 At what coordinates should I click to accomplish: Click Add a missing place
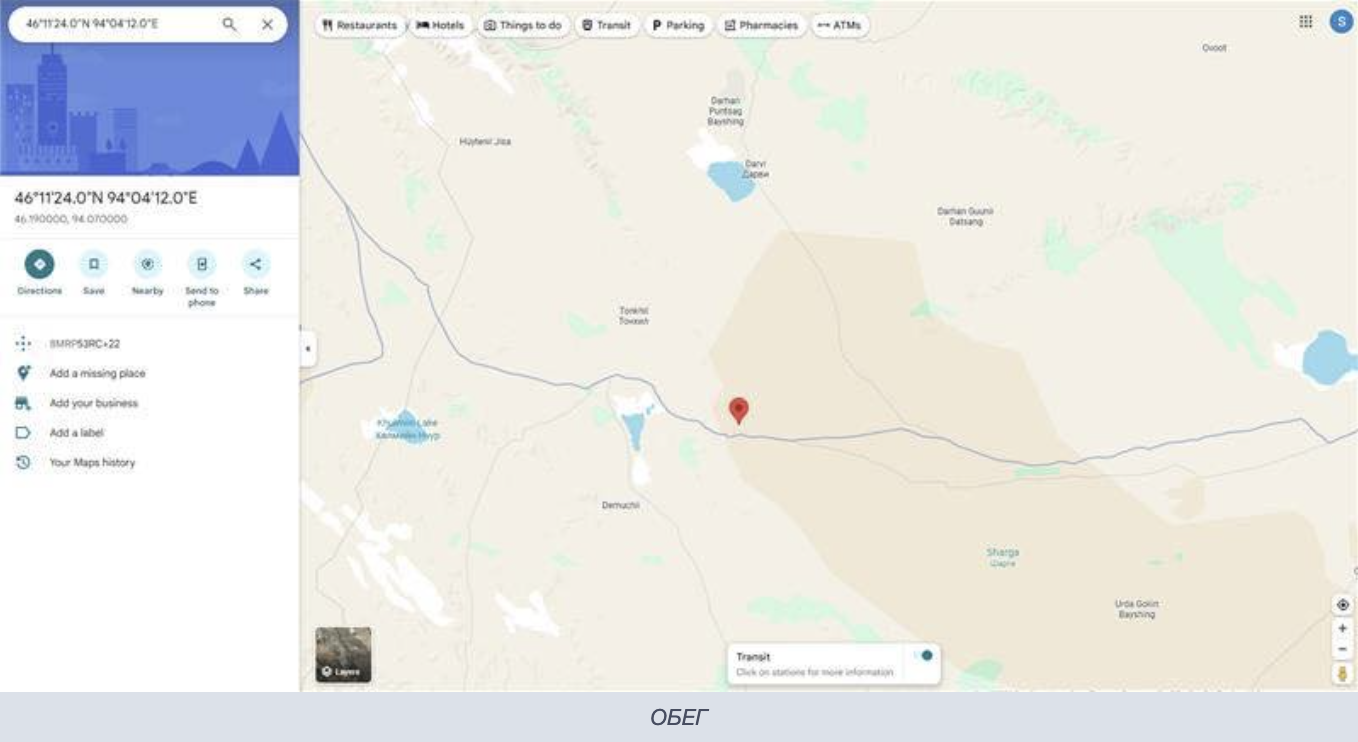click(97, 373)
